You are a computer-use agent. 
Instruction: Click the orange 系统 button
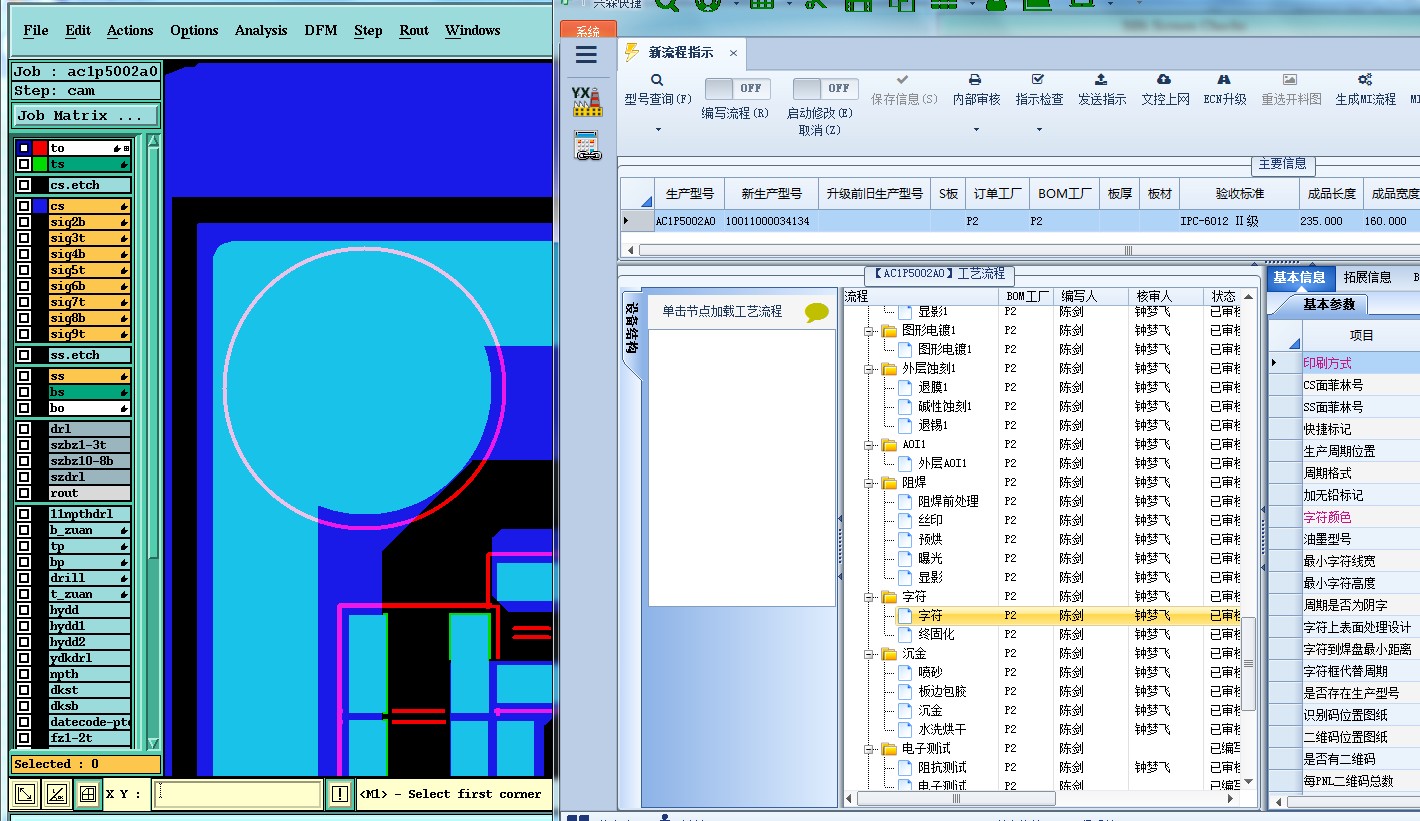click(x=588, y=31)
